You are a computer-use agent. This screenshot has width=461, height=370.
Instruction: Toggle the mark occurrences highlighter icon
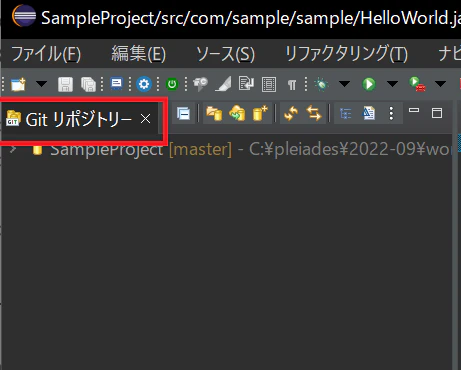223,84
